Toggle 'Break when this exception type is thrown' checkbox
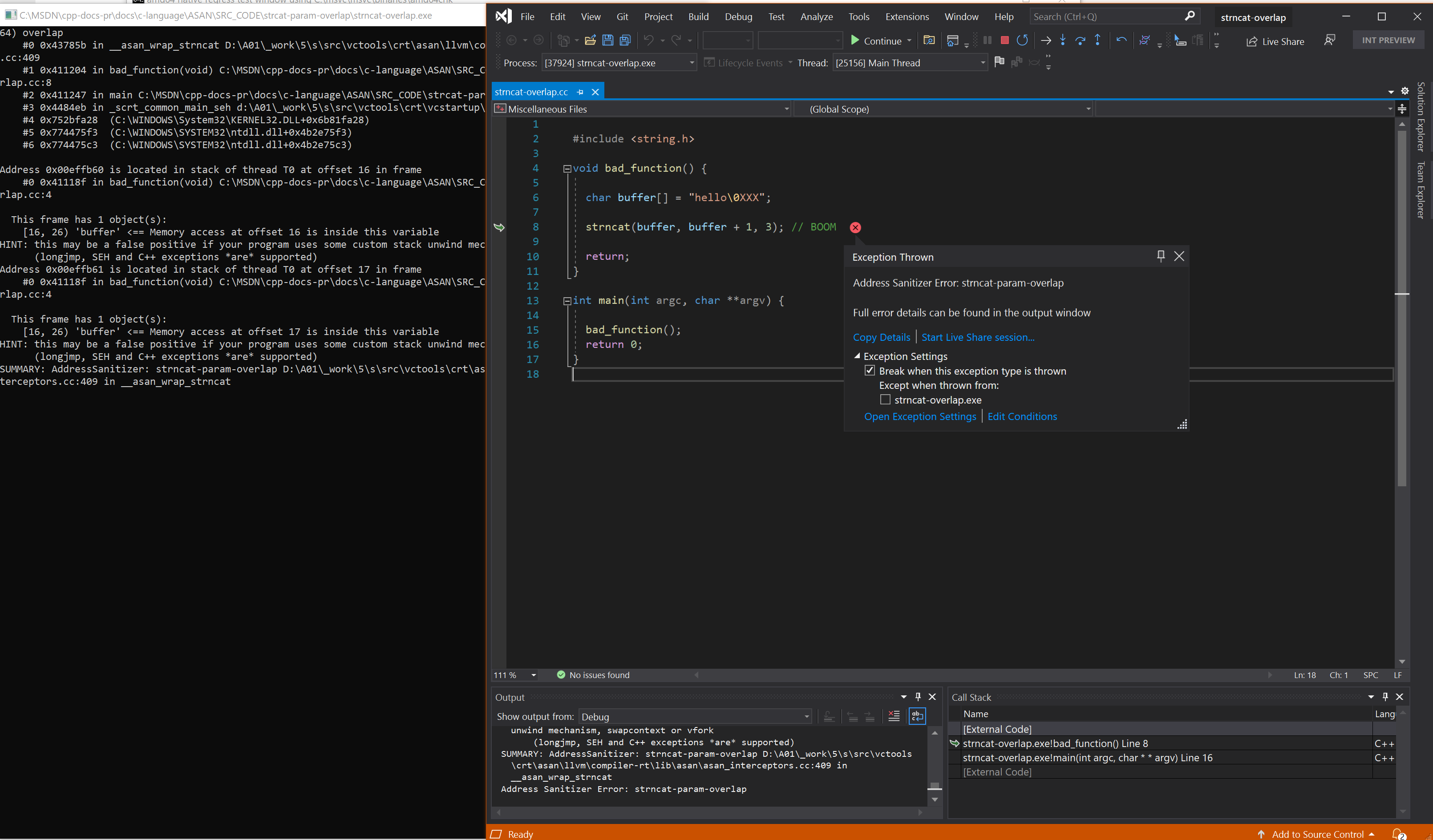The image size is (1433, 840). pyautogui.click(x=870, y=370)
